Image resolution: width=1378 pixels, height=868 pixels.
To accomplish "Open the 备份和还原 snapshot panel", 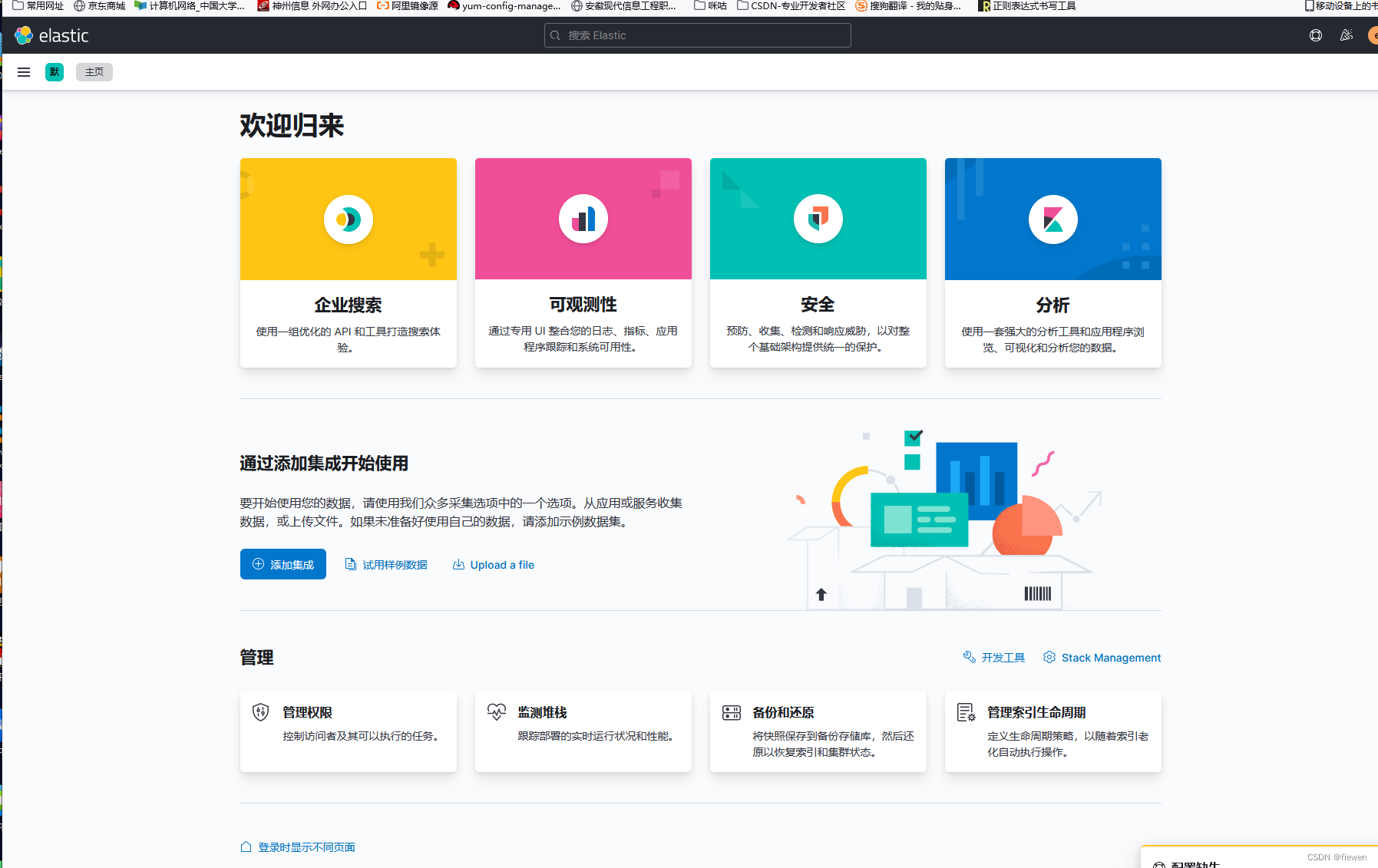I will [818, 731].
